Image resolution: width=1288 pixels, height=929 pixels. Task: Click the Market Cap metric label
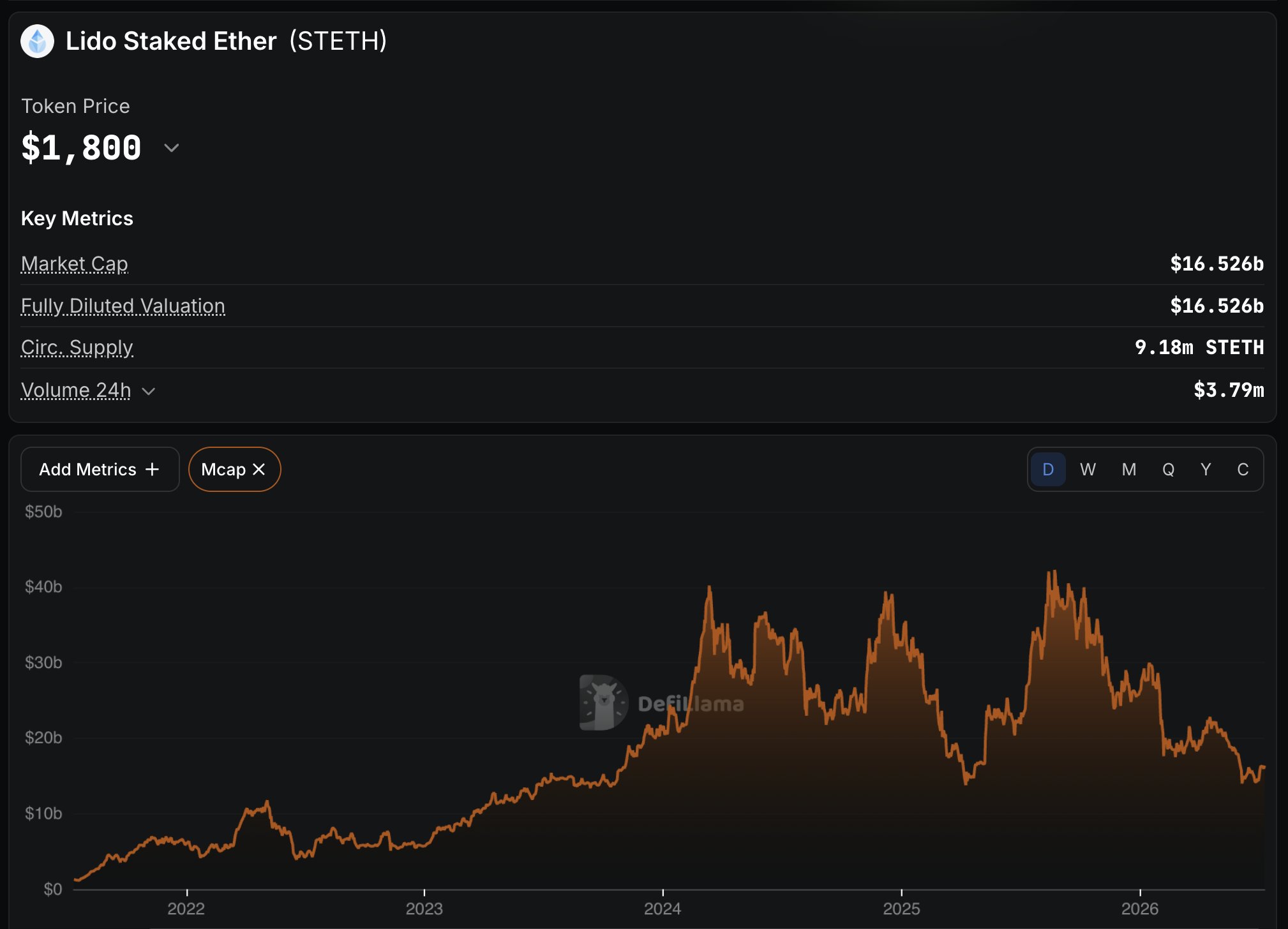tap(75, 264)
